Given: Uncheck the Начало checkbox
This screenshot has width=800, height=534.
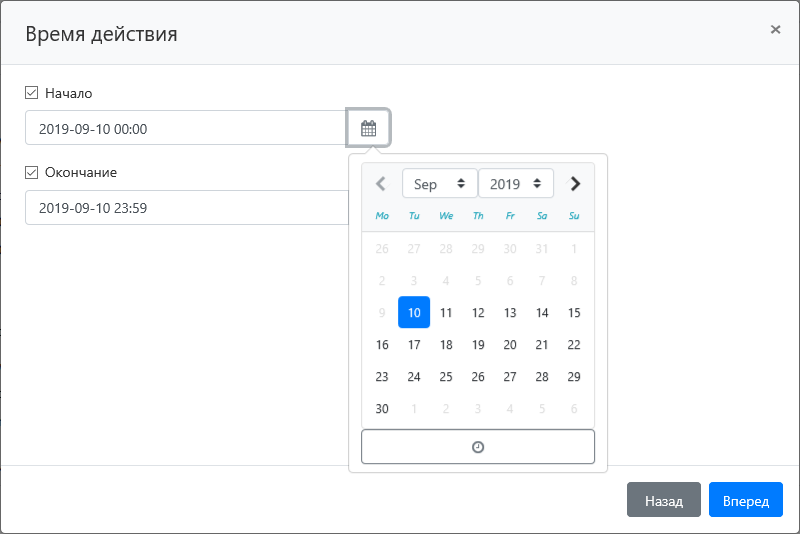Looking at the screenshot, I should 32,93.
